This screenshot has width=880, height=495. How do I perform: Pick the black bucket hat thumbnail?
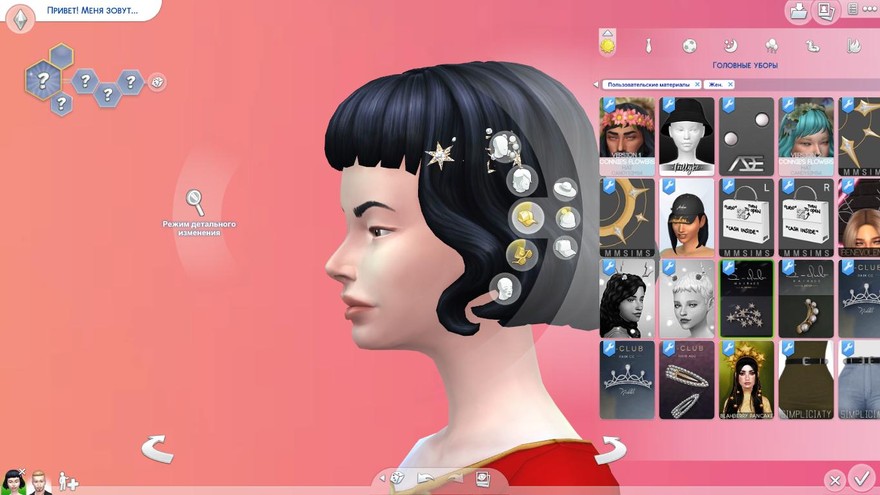tap(687, 137)
